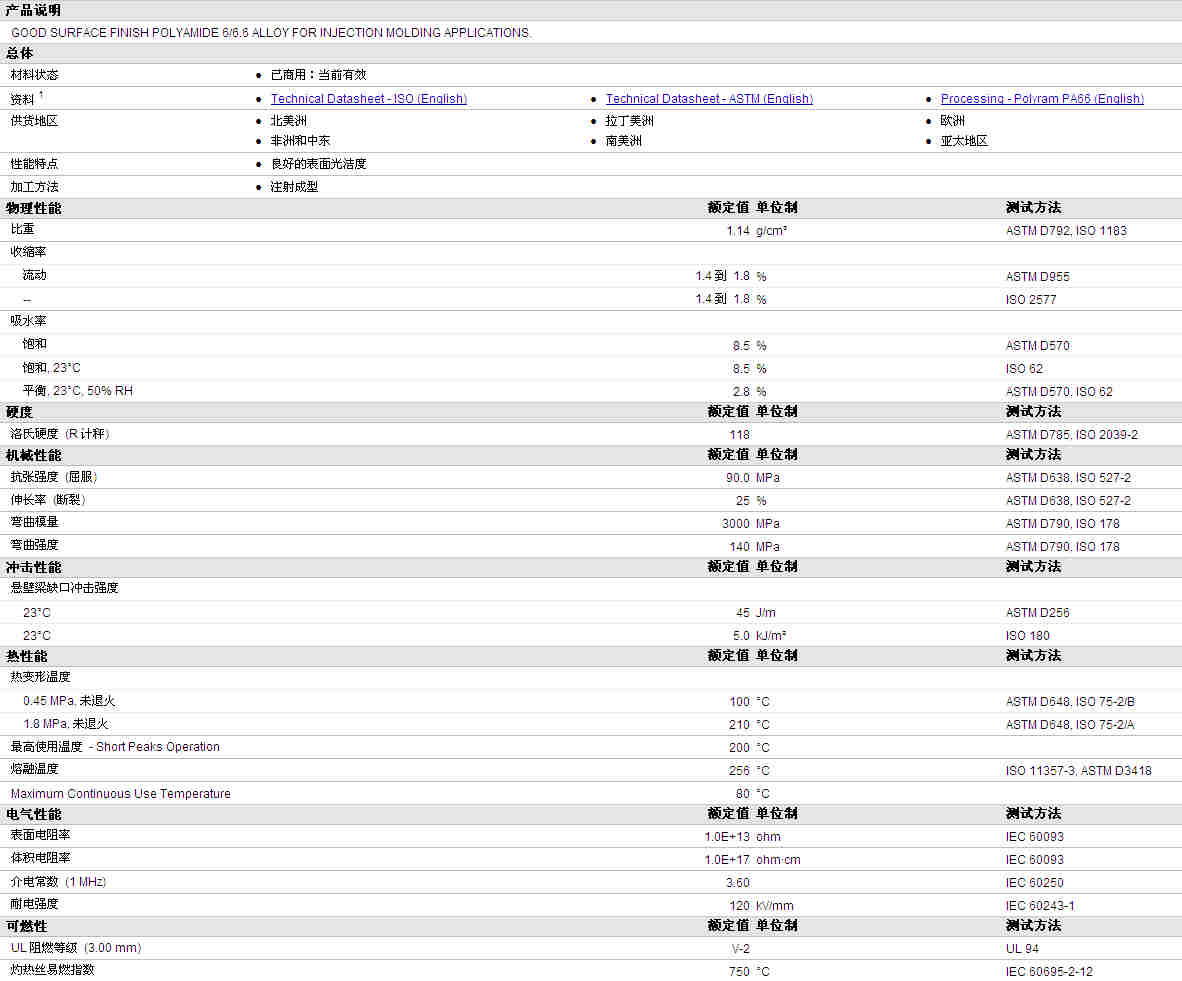
Task: Open Technical Datasheet - ASTM (English) link
Action: [708, 99]
